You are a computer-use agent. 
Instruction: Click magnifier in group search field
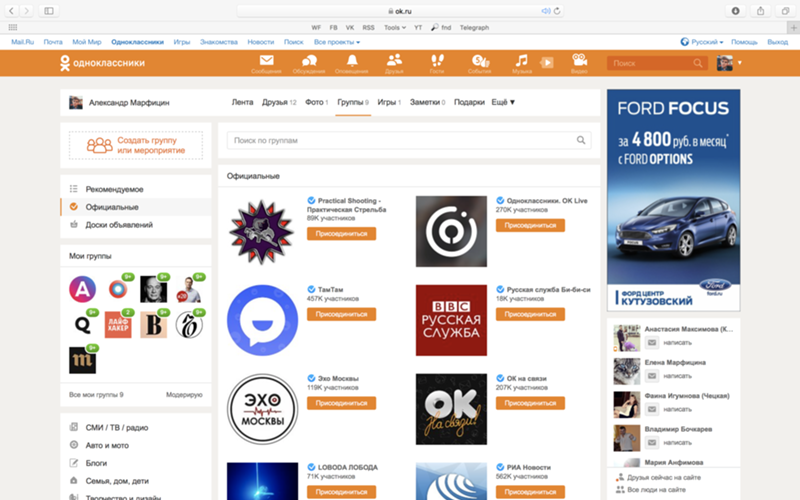point(581,140)
